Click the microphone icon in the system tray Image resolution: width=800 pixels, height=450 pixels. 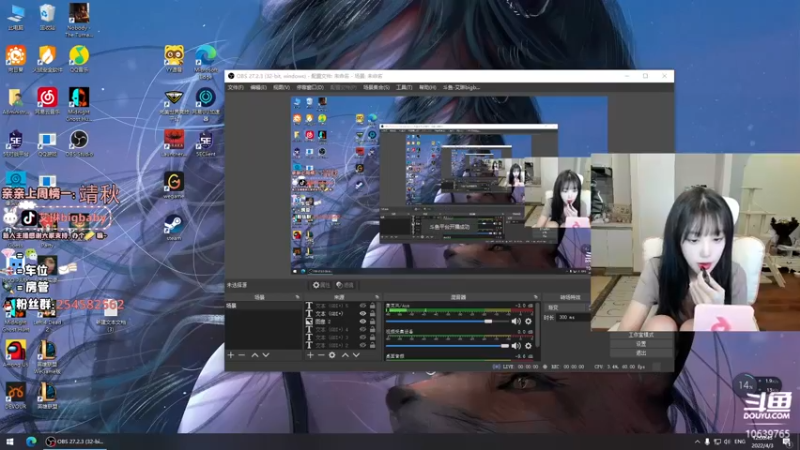707,441
